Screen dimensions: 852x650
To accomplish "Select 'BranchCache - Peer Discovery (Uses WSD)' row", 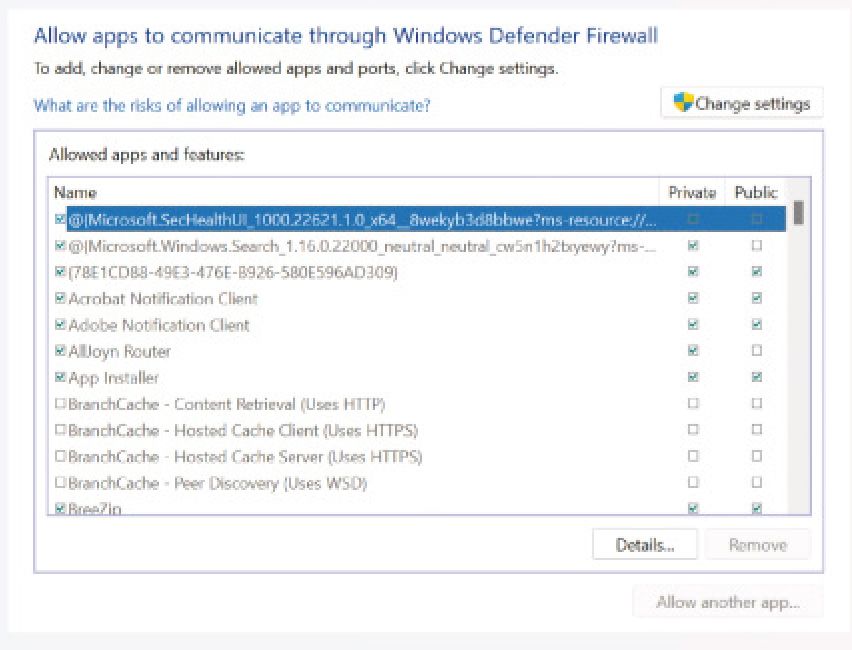I will 217,483.
